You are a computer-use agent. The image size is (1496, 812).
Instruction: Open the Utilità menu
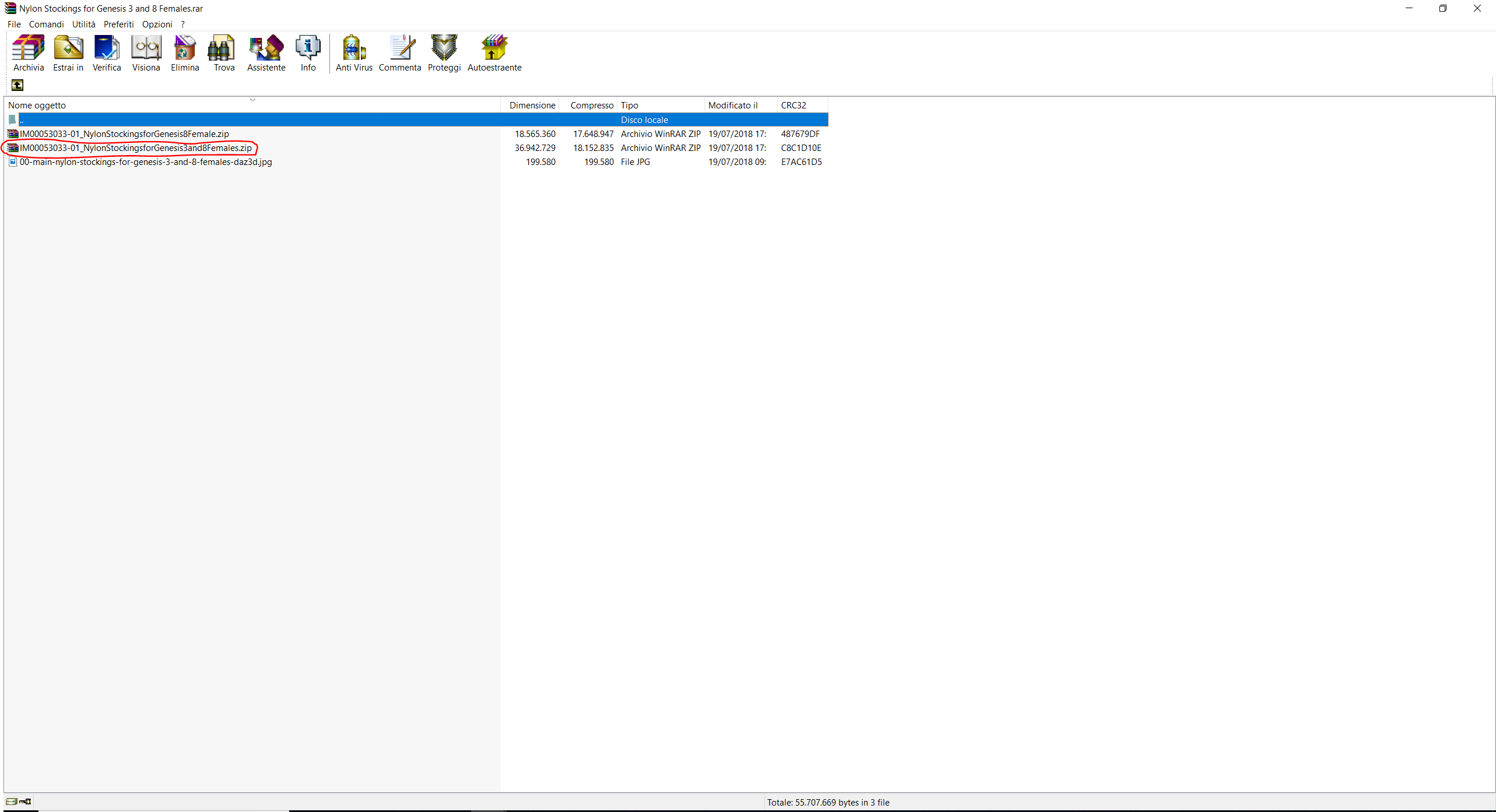click(84, 24)
